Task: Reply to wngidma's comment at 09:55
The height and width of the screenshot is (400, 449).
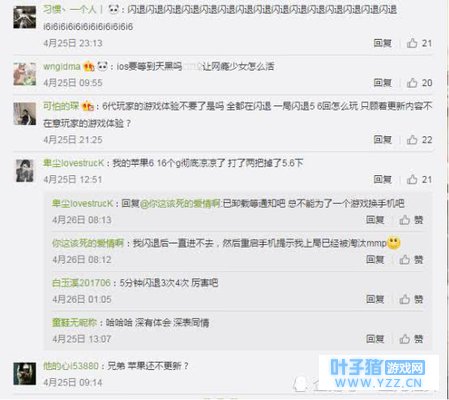Action: click(x=382, y=83)
